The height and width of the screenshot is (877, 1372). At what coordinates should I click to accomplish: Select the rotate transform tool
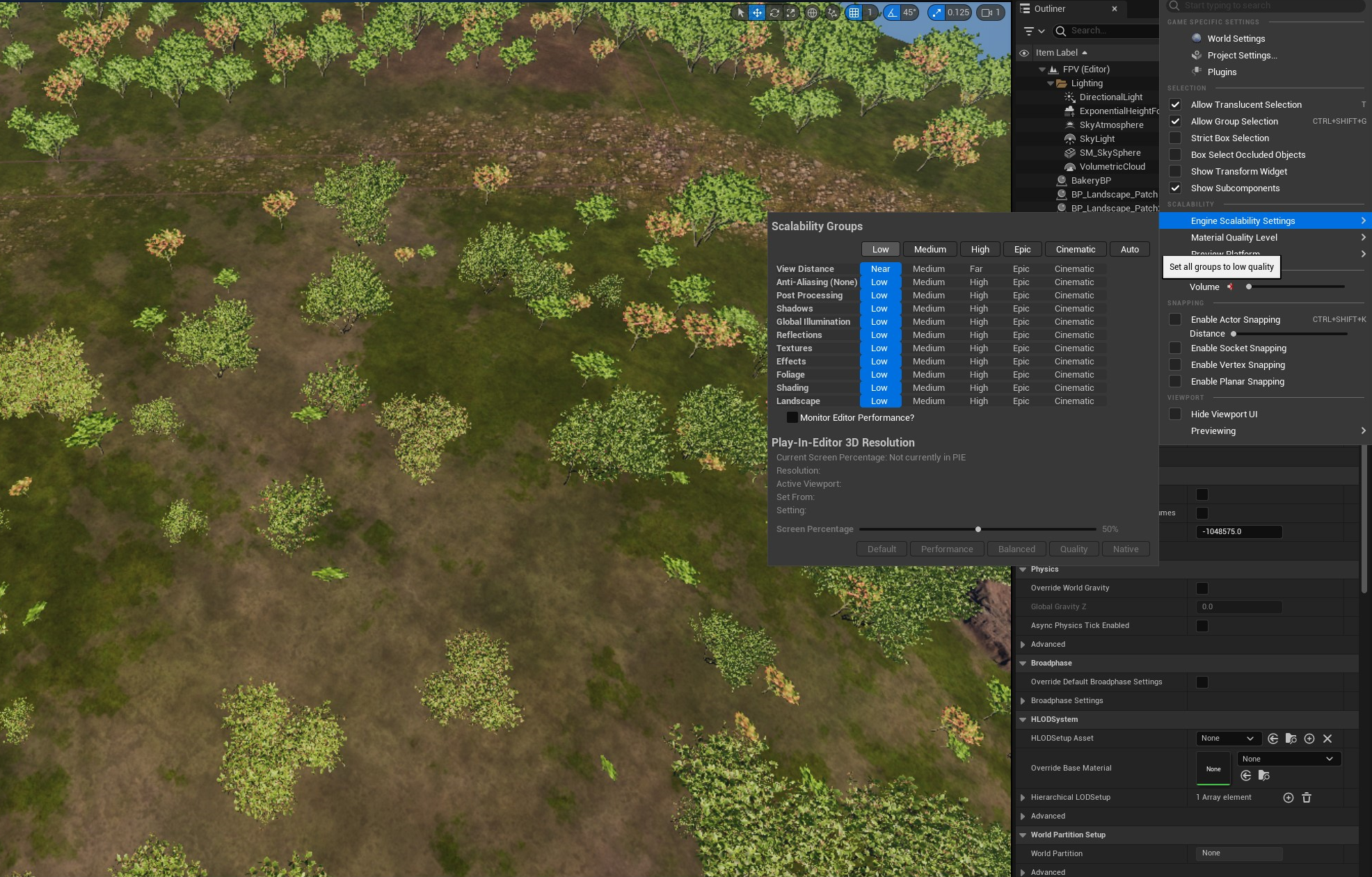click(x=774, y=13)
